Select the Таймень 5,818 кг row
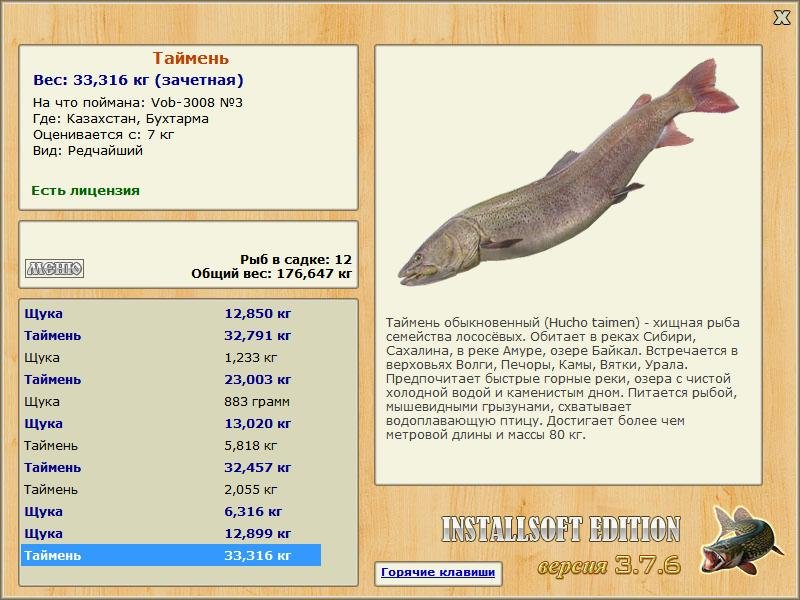800x600 pixels. 171,445
